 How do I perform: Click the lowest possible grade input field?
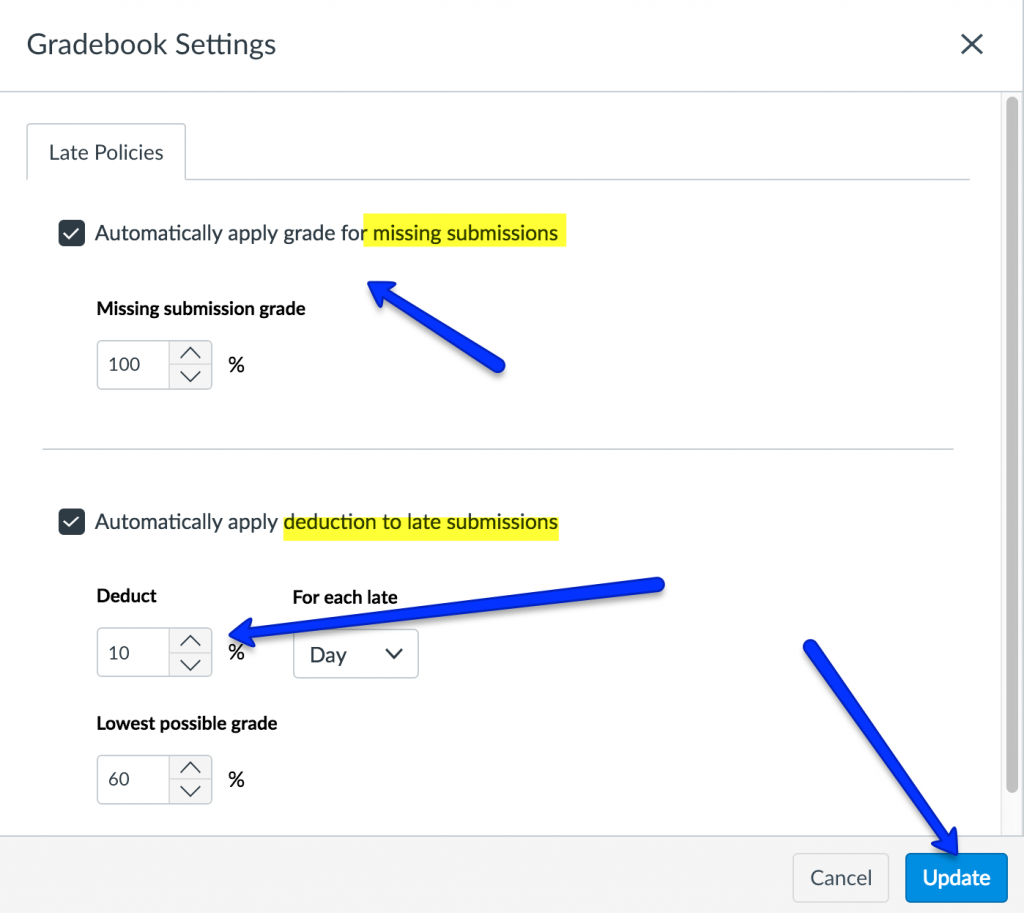click(133, 779)
